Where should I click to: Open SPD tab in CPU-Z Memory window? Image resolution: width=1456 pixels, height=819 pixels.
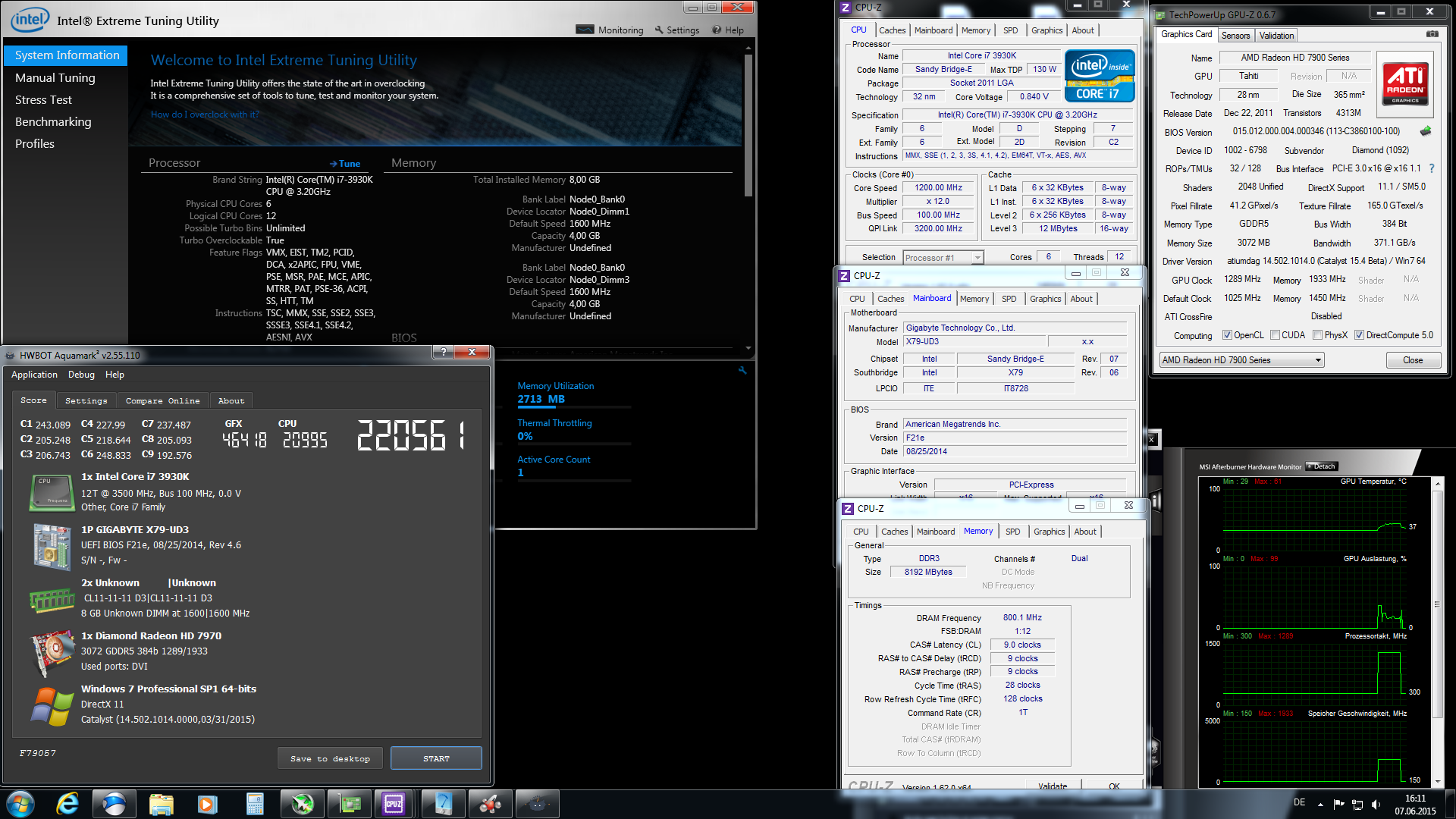(x=1012, y=532)
